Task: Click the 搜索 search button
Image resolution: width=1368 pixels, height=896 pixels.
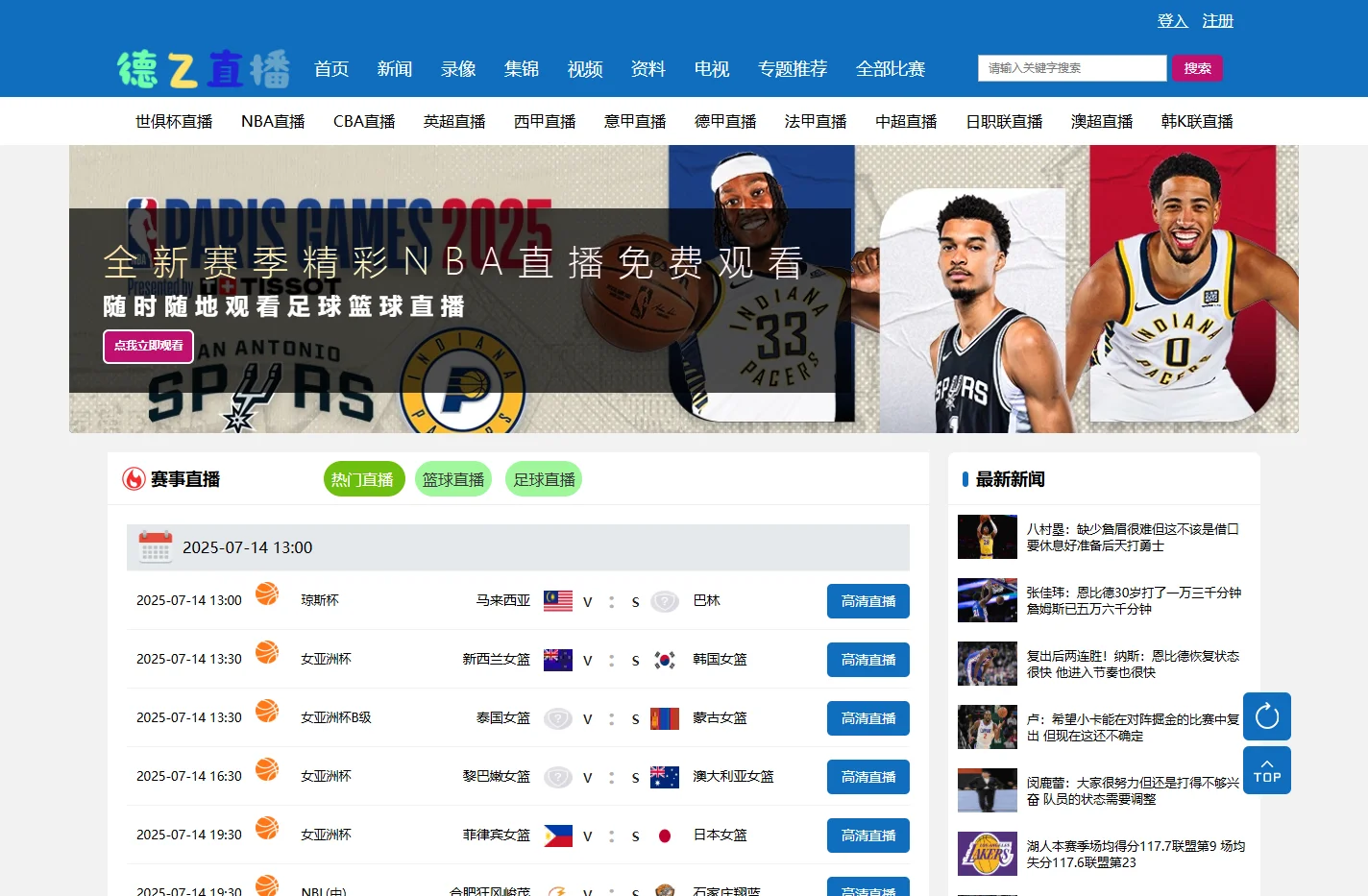Action: [x=1197, y=68]
